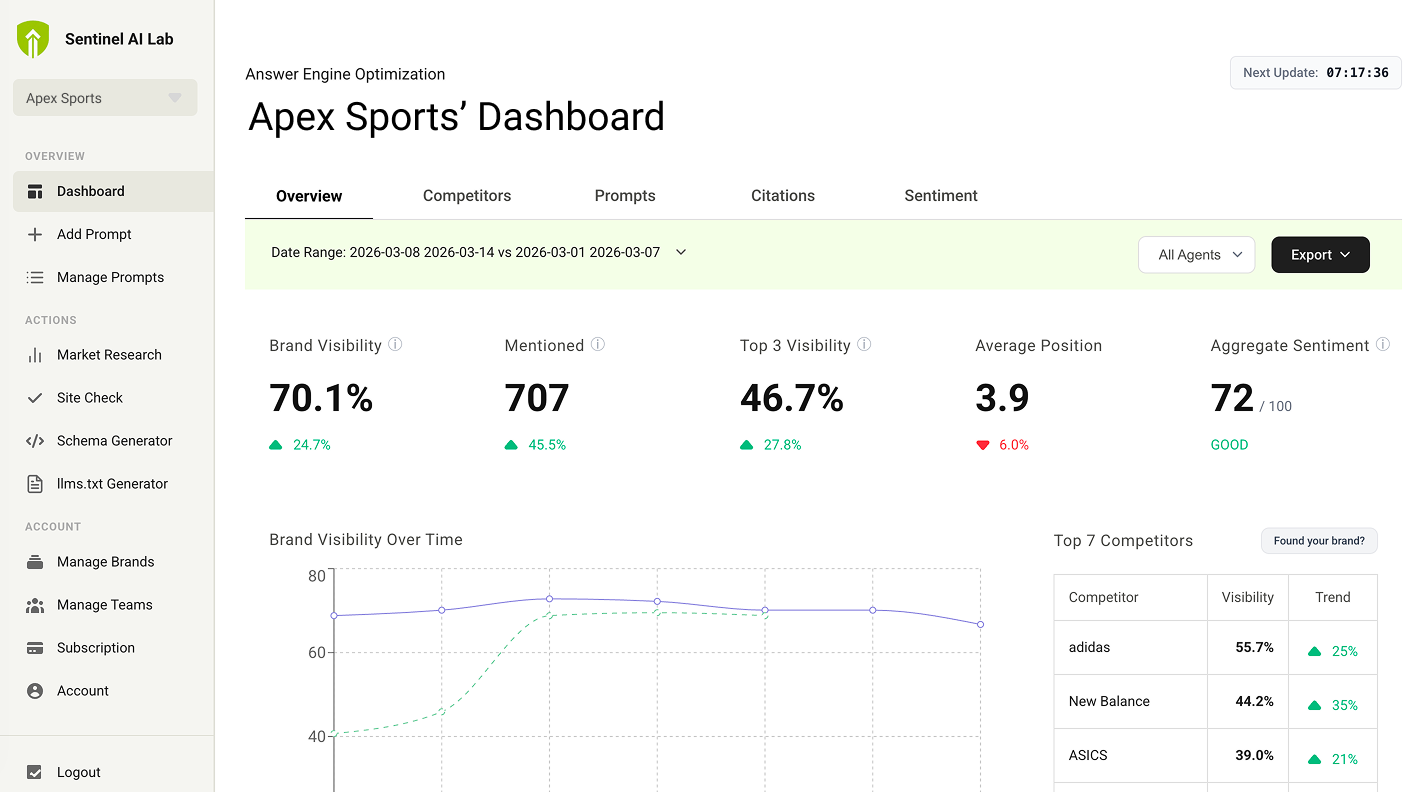Click the green trend arrow in the ASICS row
The height and width of the screenshot is (792, 1424).
[x=1315, y=760]
